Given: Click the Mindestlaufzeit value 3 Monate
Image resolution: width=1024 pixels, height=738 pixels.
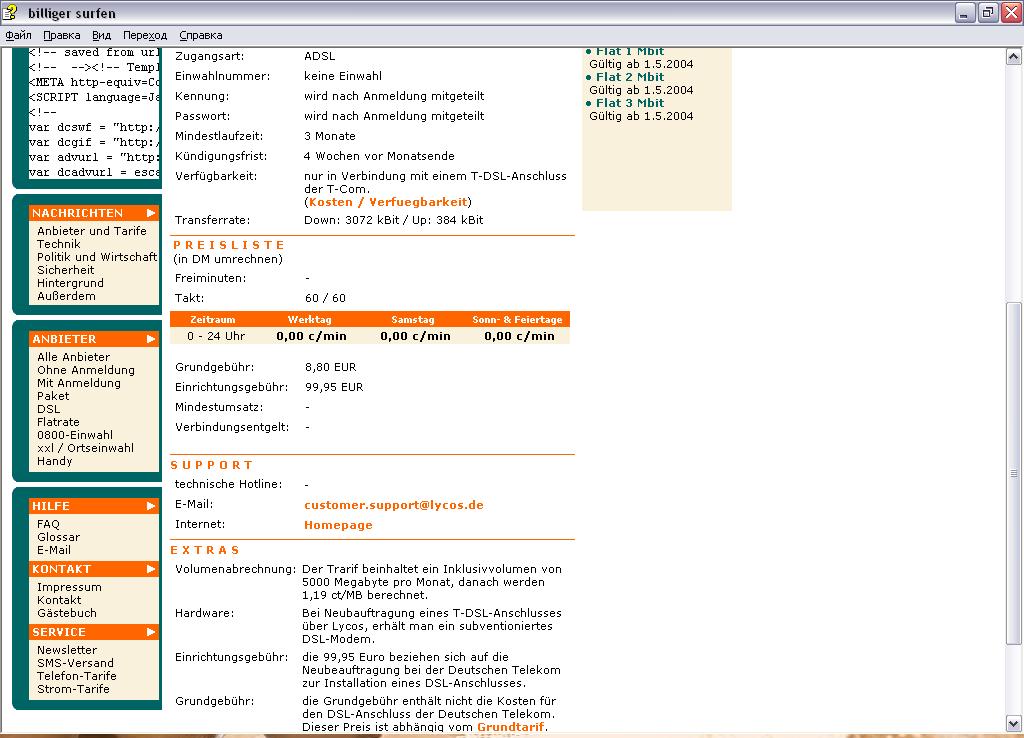Looking at the screenshot, I should [x=330, y=136].
